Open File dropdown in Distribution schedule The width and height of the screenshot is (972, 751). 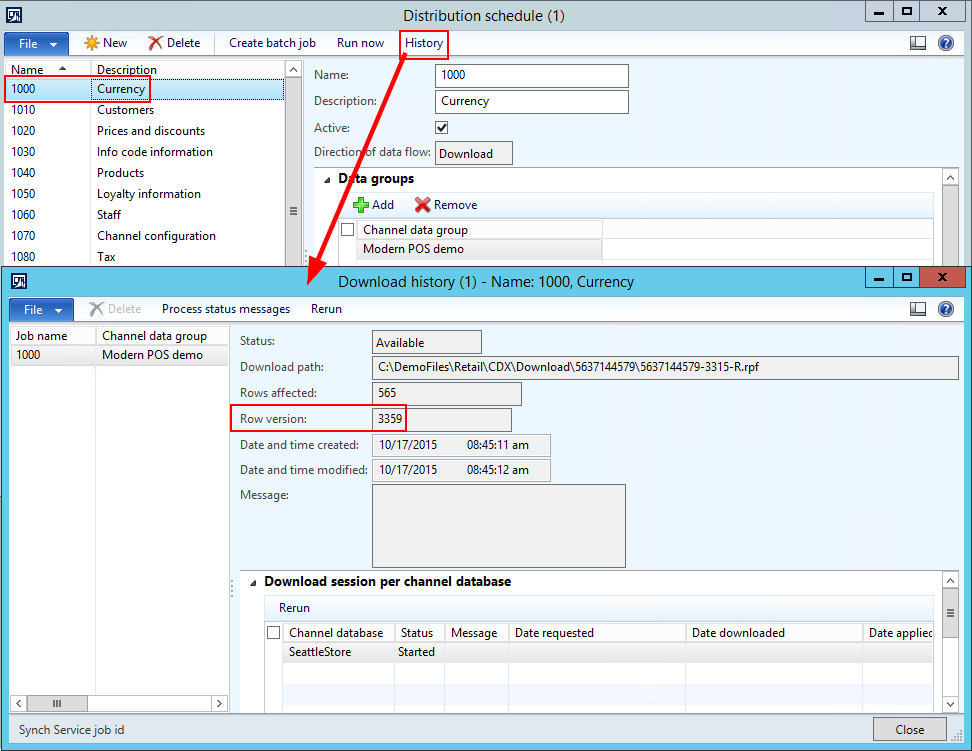point(37,44)
